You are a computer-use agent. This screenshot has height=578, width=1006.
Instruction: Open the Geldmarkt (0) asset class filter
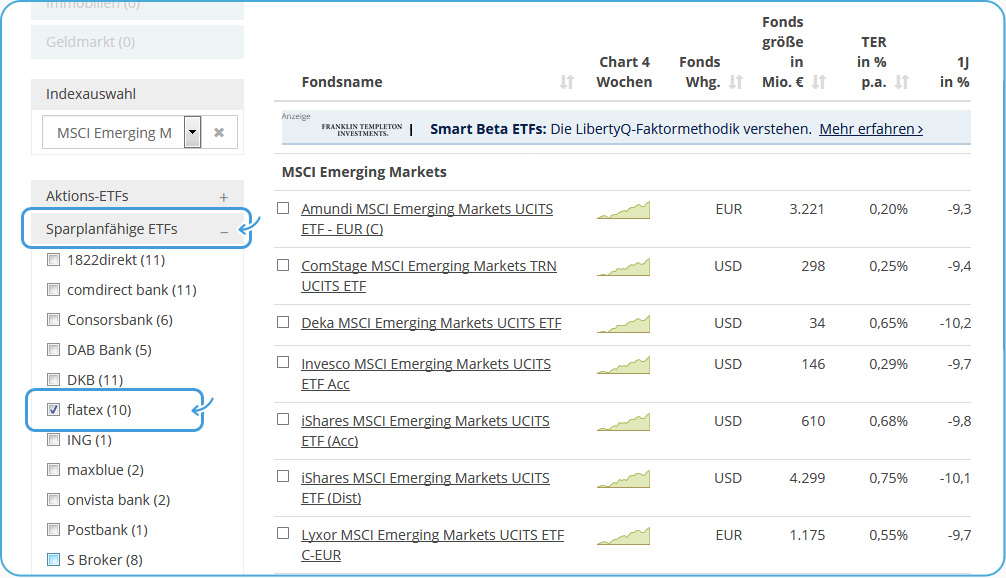pyautogui.click(x=137, y=42)
